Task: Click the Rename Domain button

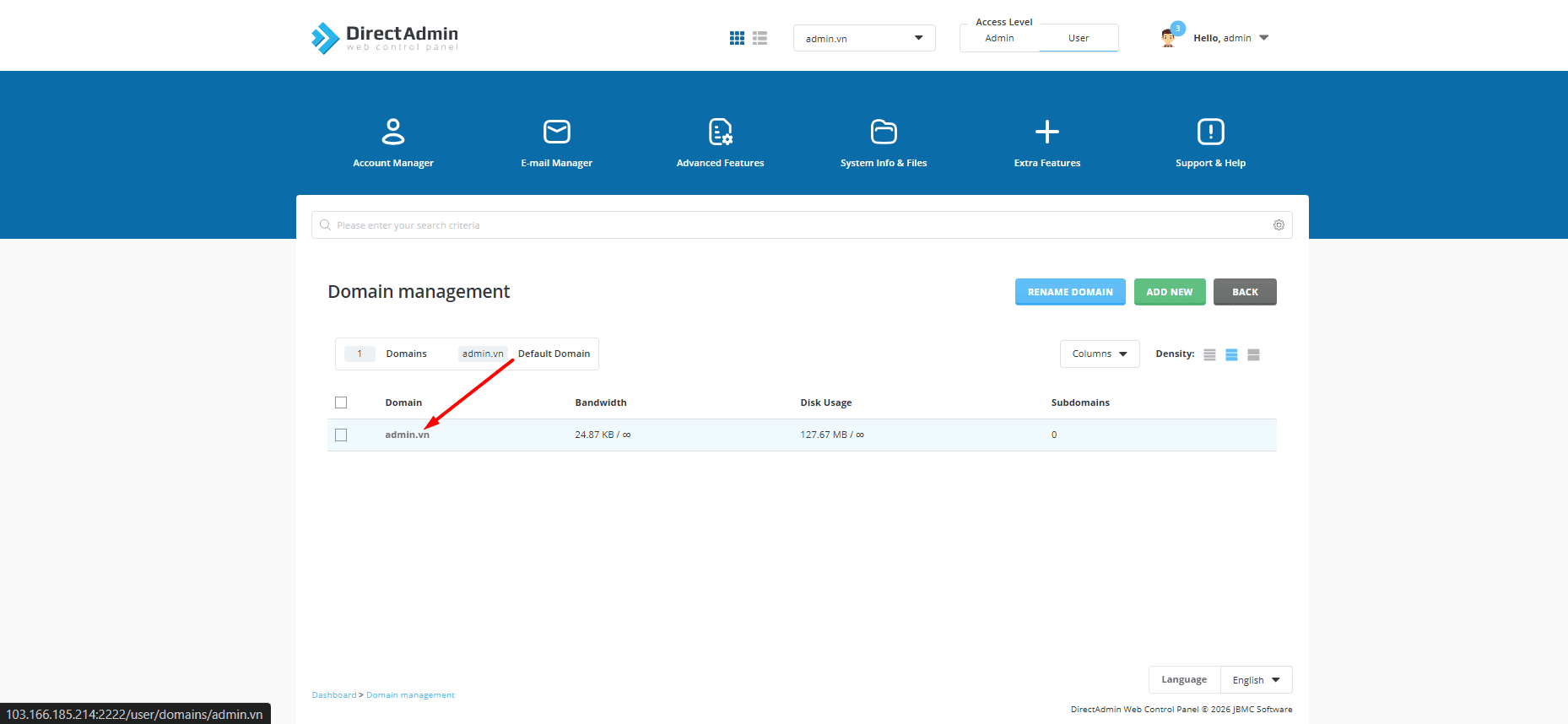Action: click(x=1069, y=292)
